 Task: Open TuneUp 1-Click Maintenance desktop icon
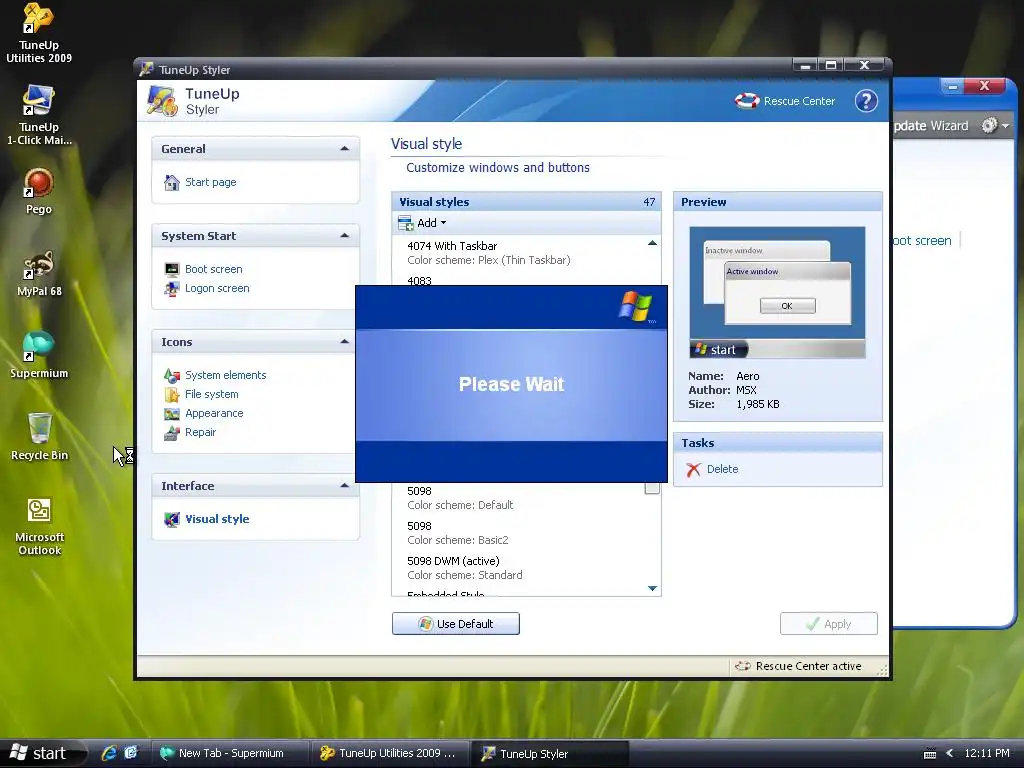tap(39, 115)
